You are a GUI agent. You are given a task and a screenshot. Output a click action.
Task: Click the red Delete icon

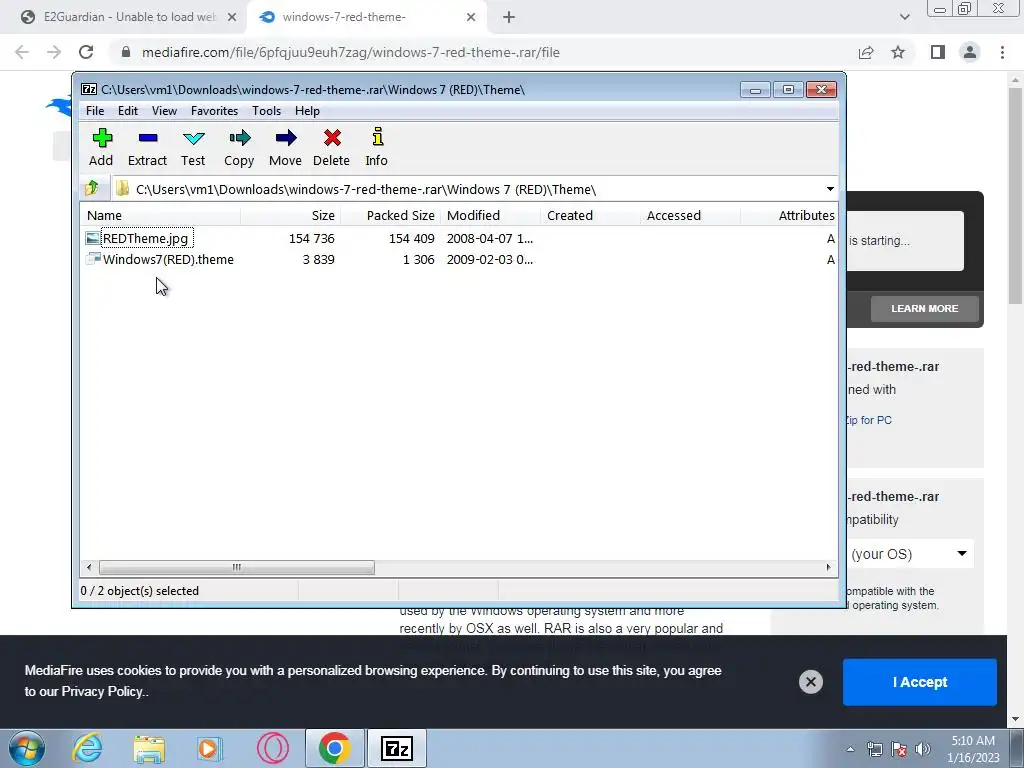click(x=332, y=148)
